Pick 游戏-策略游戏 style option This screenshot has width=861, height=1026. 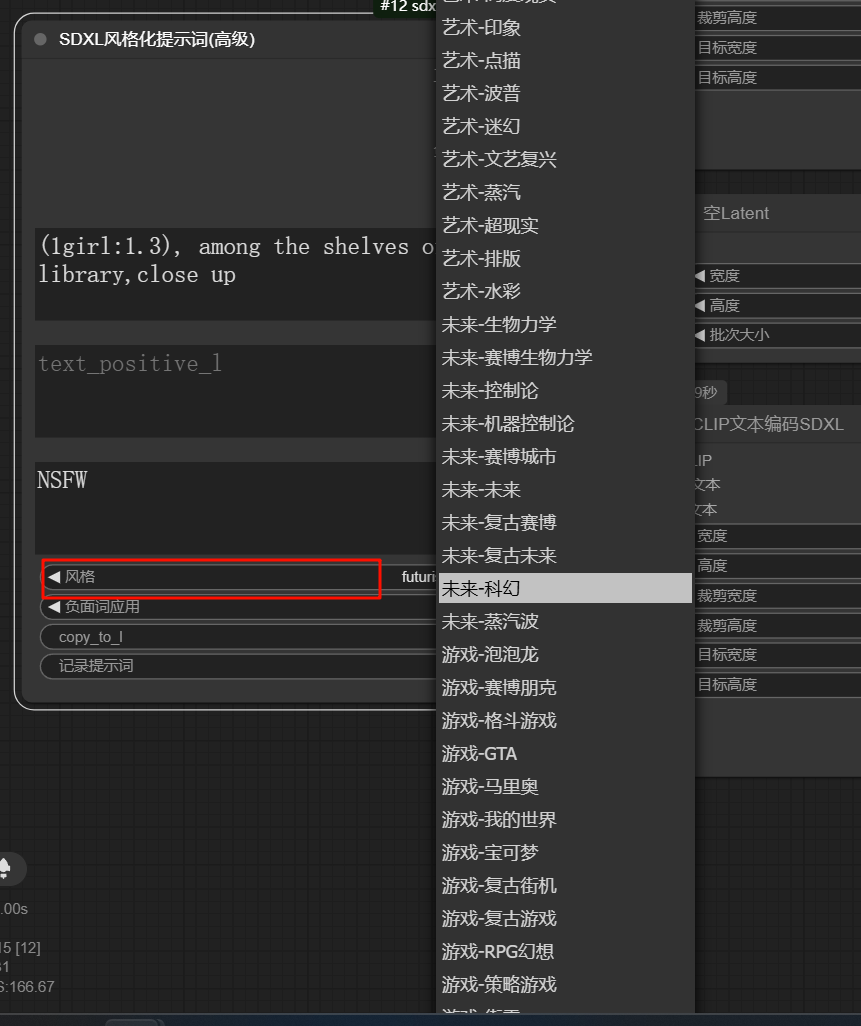tap(565, 984)
